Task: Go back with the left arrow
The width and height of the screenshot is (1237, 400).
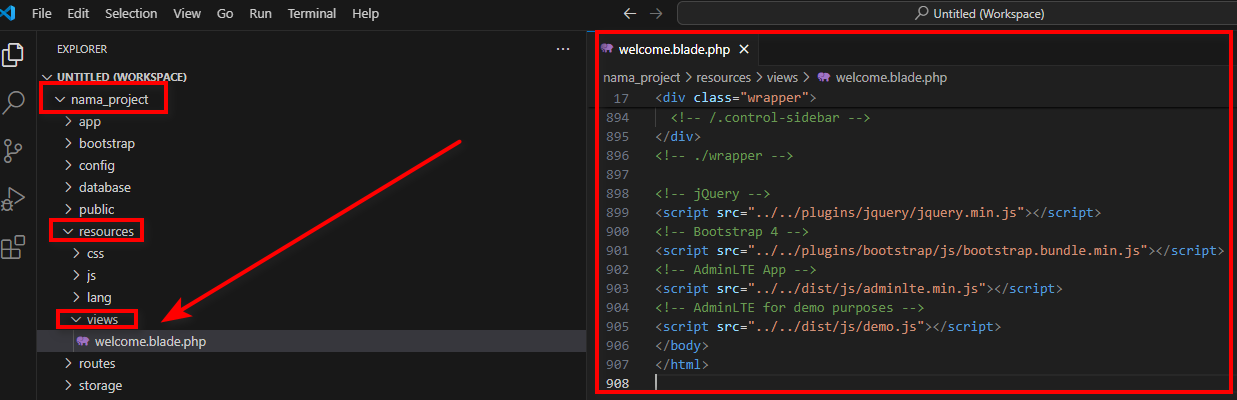Action: click(630, 14)
